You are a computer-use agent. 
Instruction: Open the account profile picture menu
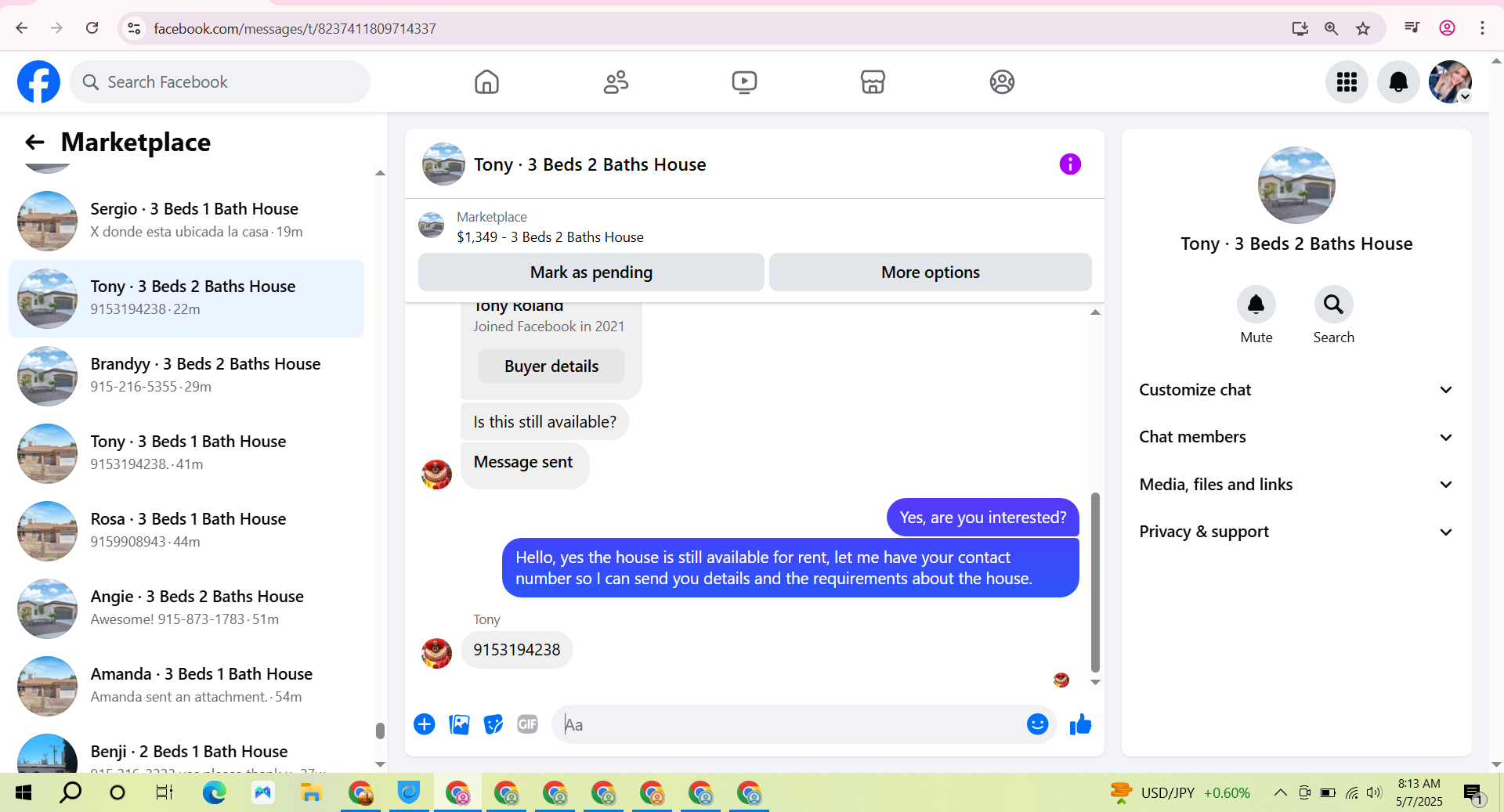[1450, 81]
